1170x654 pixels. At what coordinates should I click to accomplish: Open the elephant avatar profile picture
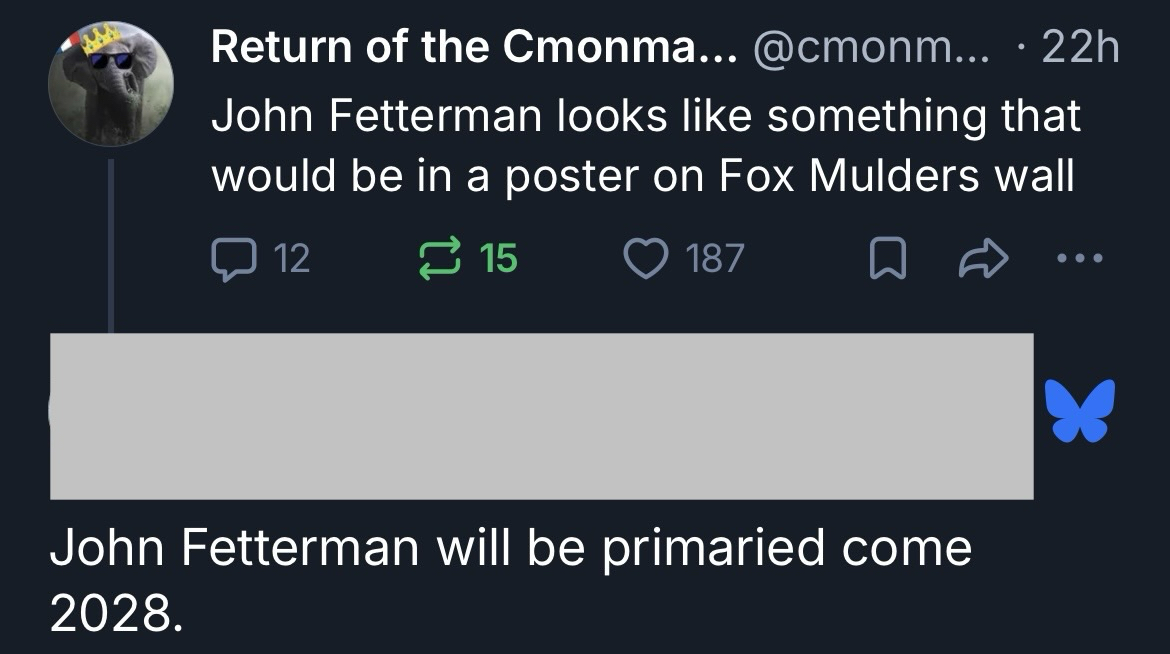pos(112,85)
